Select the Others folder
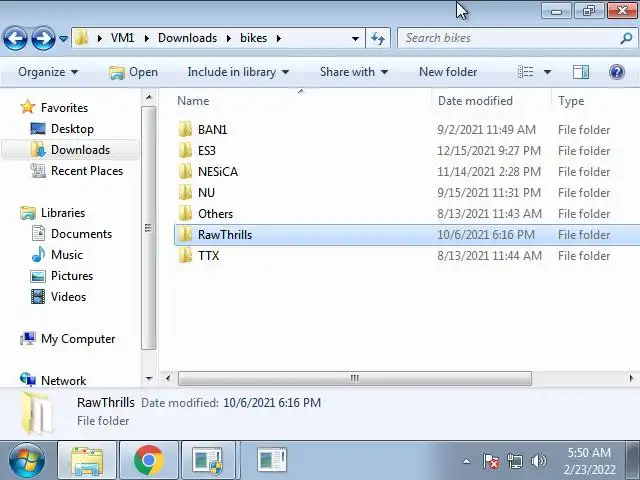640x480 pixels. coord(215,213)
